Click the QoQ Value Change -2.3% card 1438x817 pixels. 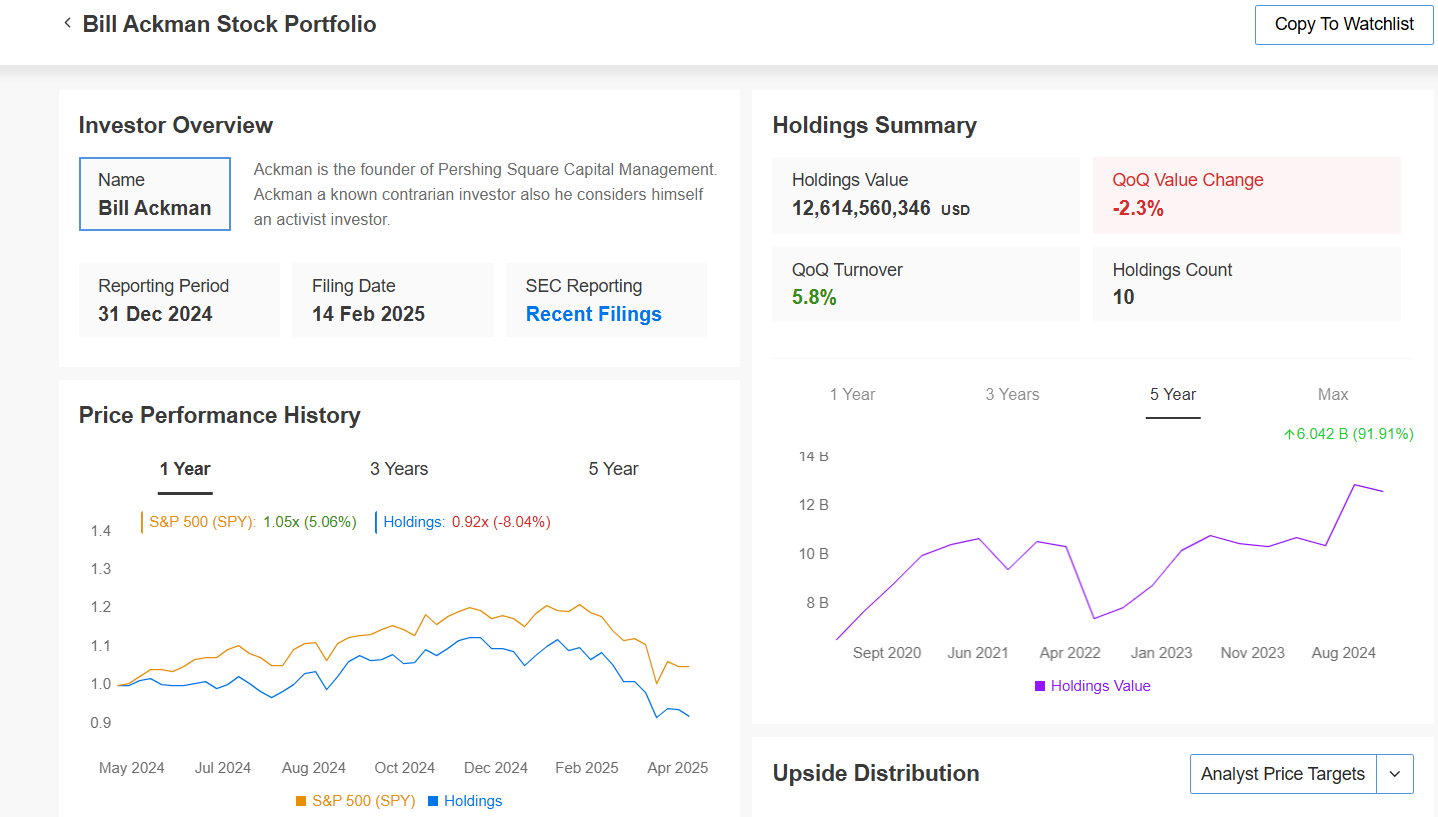click(x=1247, y=195)
